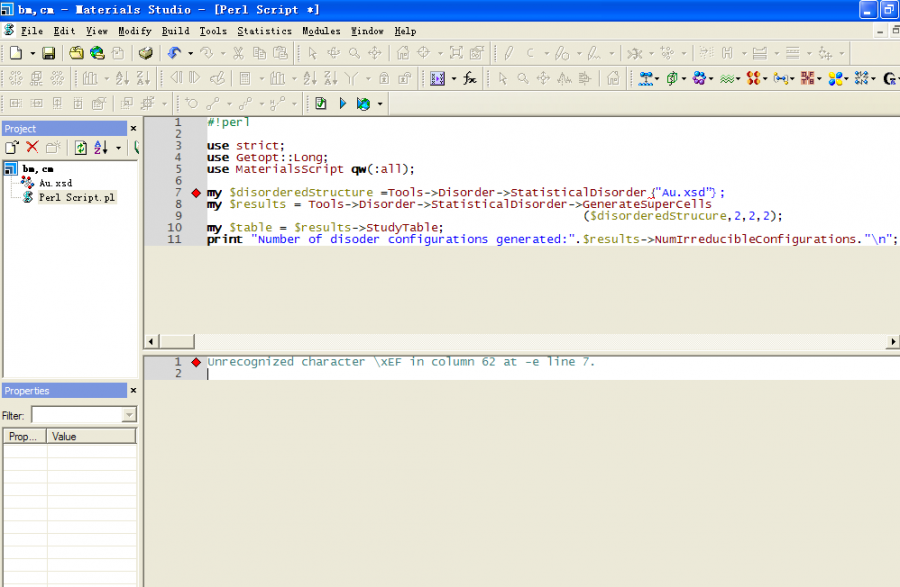This screenshot has width=900, height=587.
Task: Click the New item icon in Project panel
Action: [x=11, y=147]
